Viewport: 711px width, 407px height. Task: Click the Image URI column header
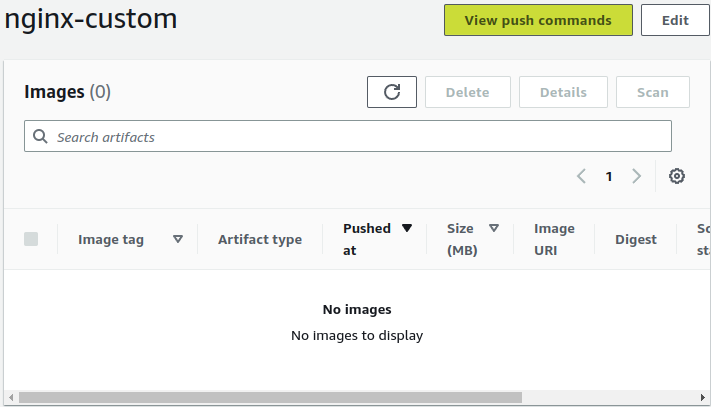pos(554,240)
